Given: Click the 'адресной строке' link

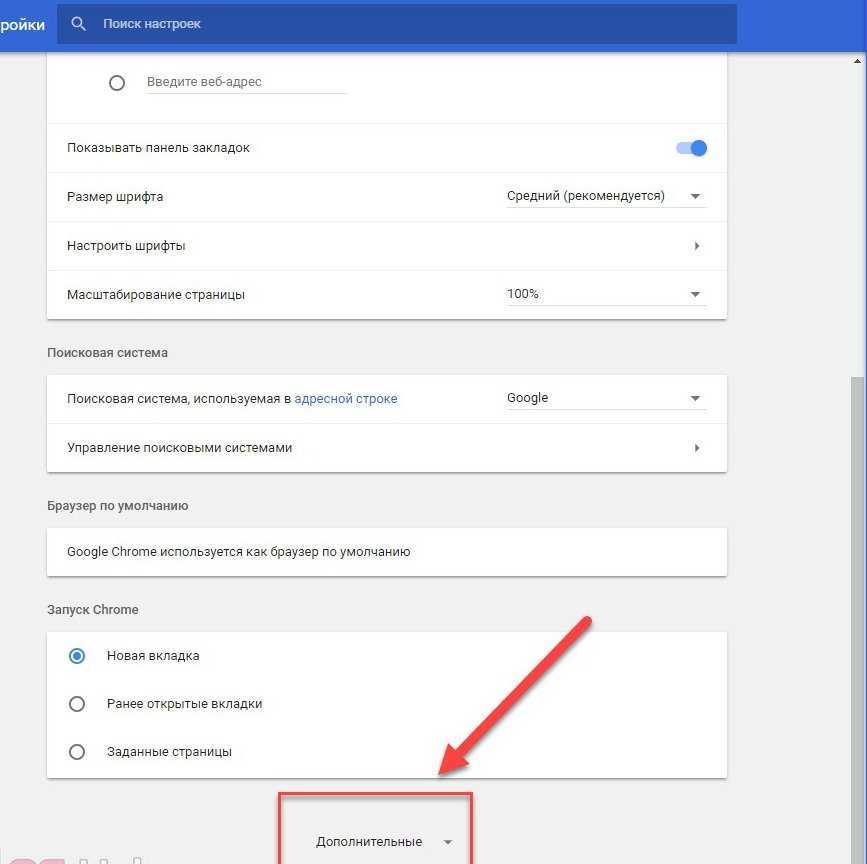Looking at the screenshot, I should (x=346, y=399).
